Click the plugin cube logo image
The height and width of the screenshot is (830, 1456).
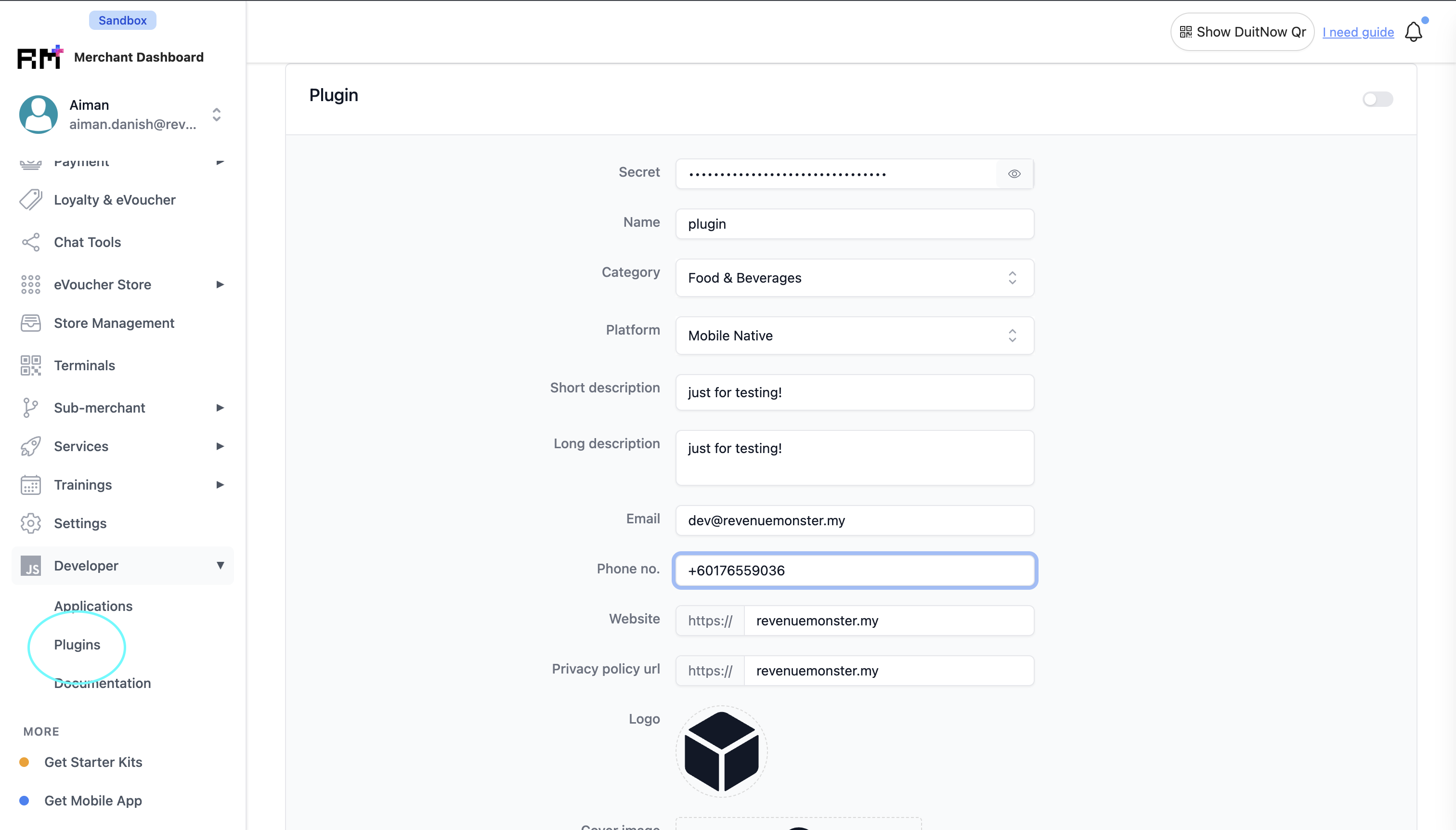coord(722,752)
